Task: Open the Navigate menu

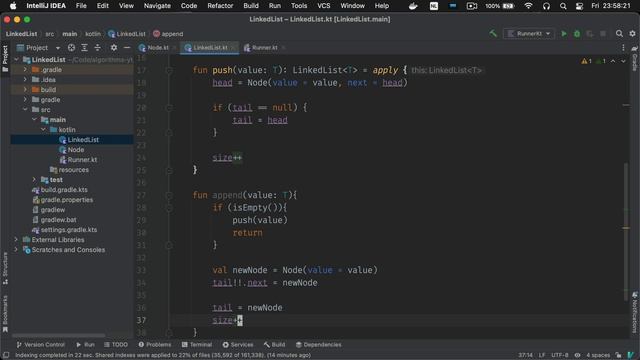Action: (157, 6)
